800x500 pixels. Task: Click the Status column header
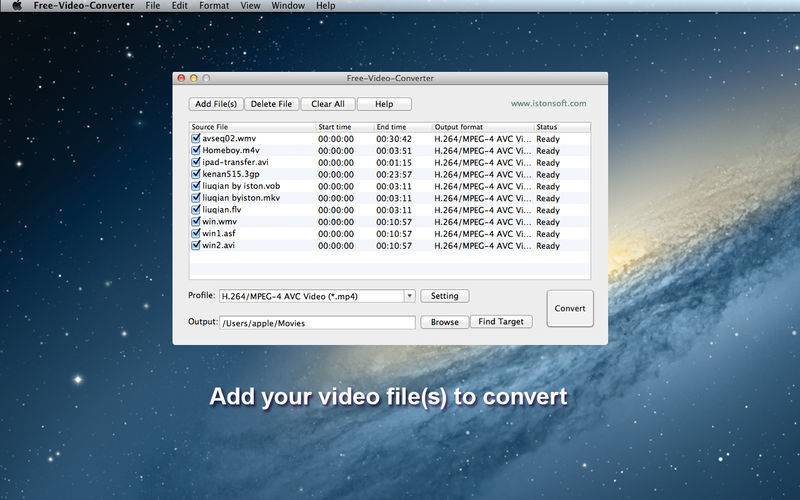coord(562,127)
